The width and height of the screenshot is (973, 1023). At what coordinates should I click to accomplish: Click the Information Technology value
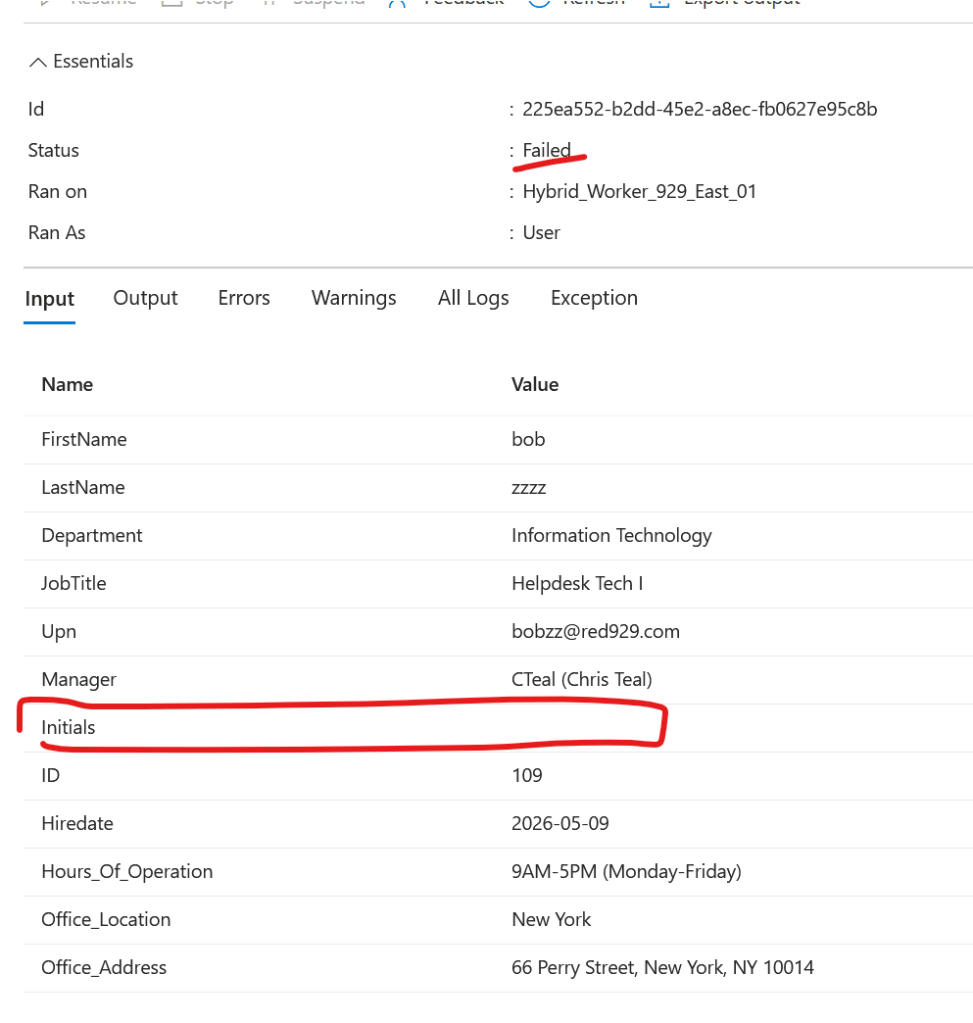click(611, 536)
